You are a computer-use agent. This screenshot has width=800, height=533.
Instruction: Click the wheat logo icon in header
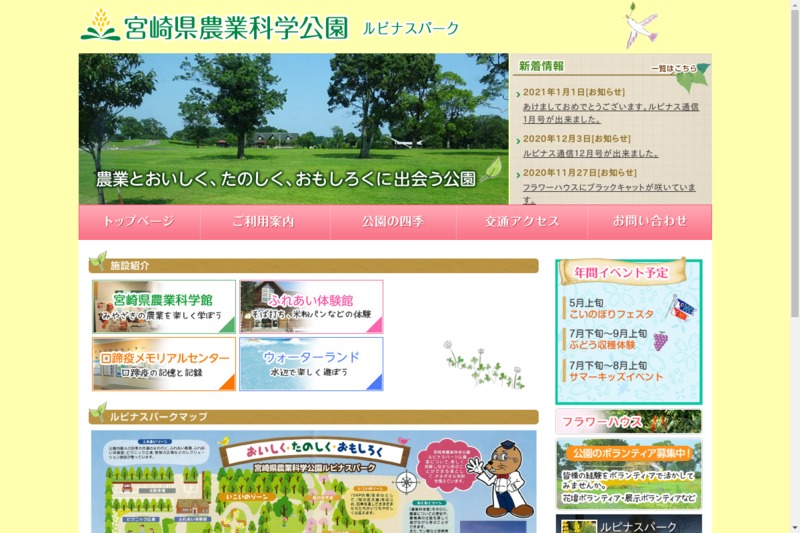click(x=99, y=25)
